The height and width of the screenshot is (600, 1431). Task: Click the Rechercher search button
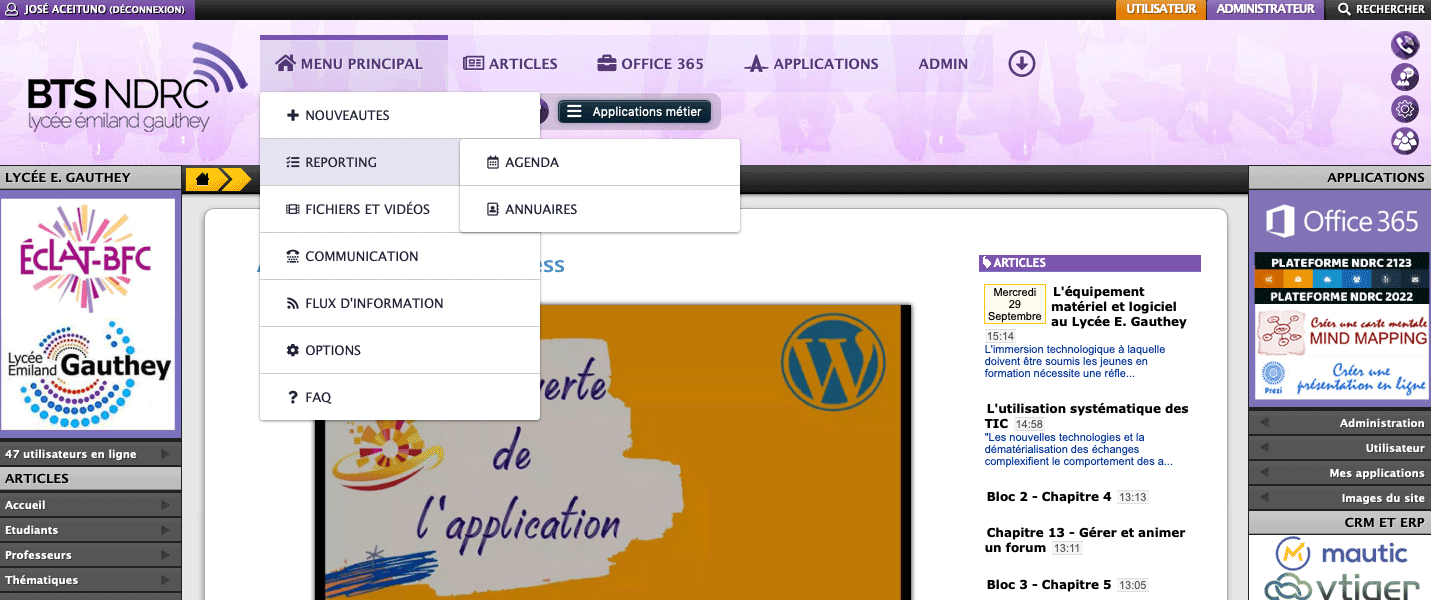click(1380, 9)
